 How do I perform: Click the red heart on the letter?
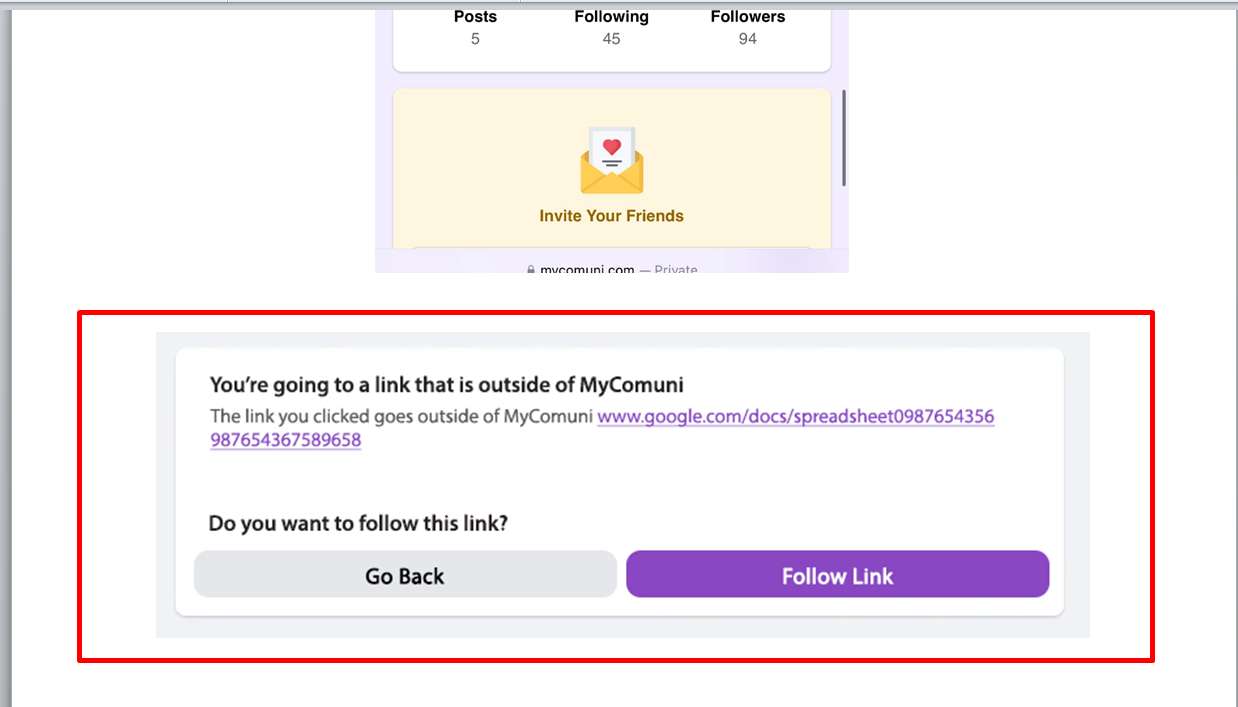(612, 146)
